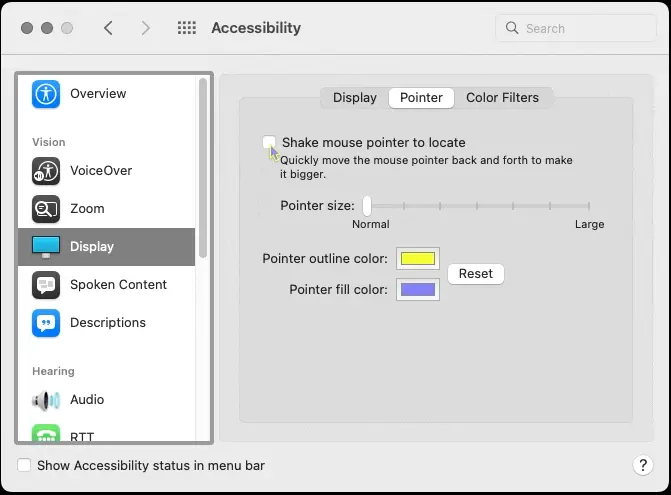The image size is (671, 495).
Task: Click the RTT phone icon
Action: pos(46,433)
